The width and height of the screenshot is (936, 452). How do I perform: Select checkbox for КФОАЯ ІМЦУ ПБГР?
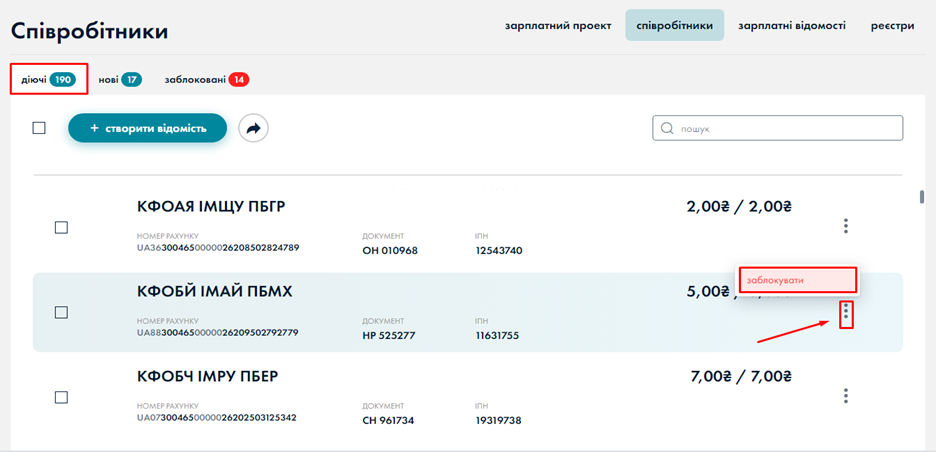[x=61, y=228]
